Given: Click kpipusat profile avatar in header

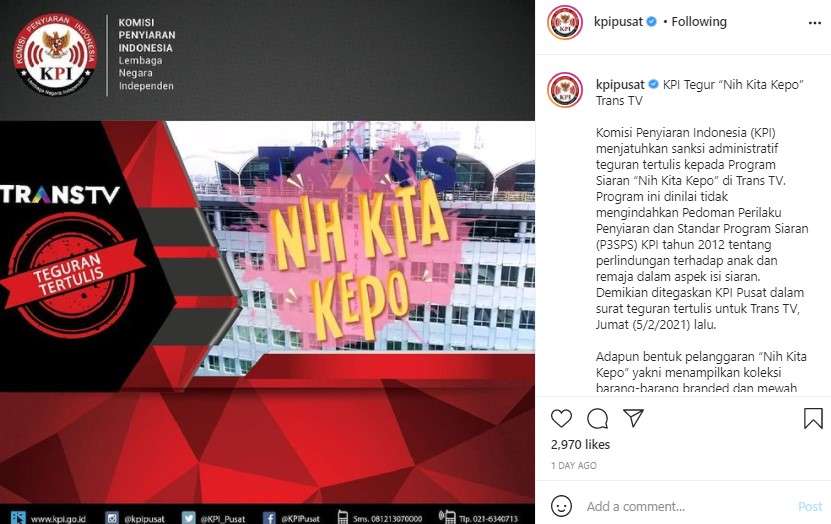Looking at the screenshot, I should coord(565,22).
